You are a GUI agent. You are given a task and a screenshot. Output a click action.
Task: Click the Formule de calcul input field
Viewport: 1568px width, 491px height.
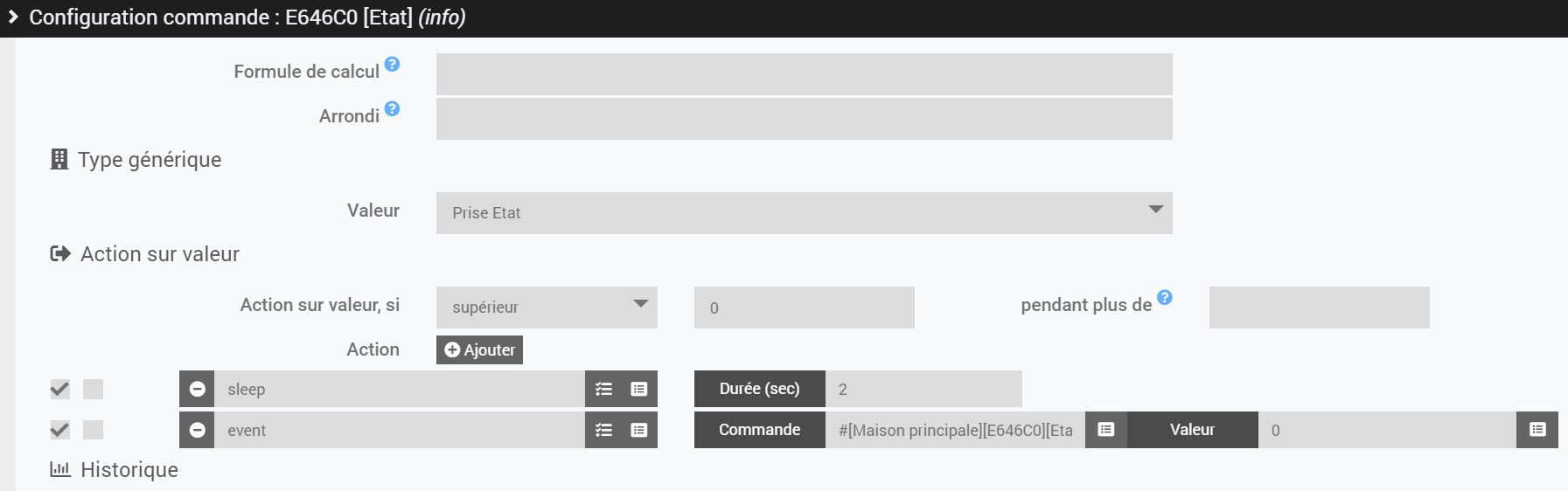coord(804,74)
